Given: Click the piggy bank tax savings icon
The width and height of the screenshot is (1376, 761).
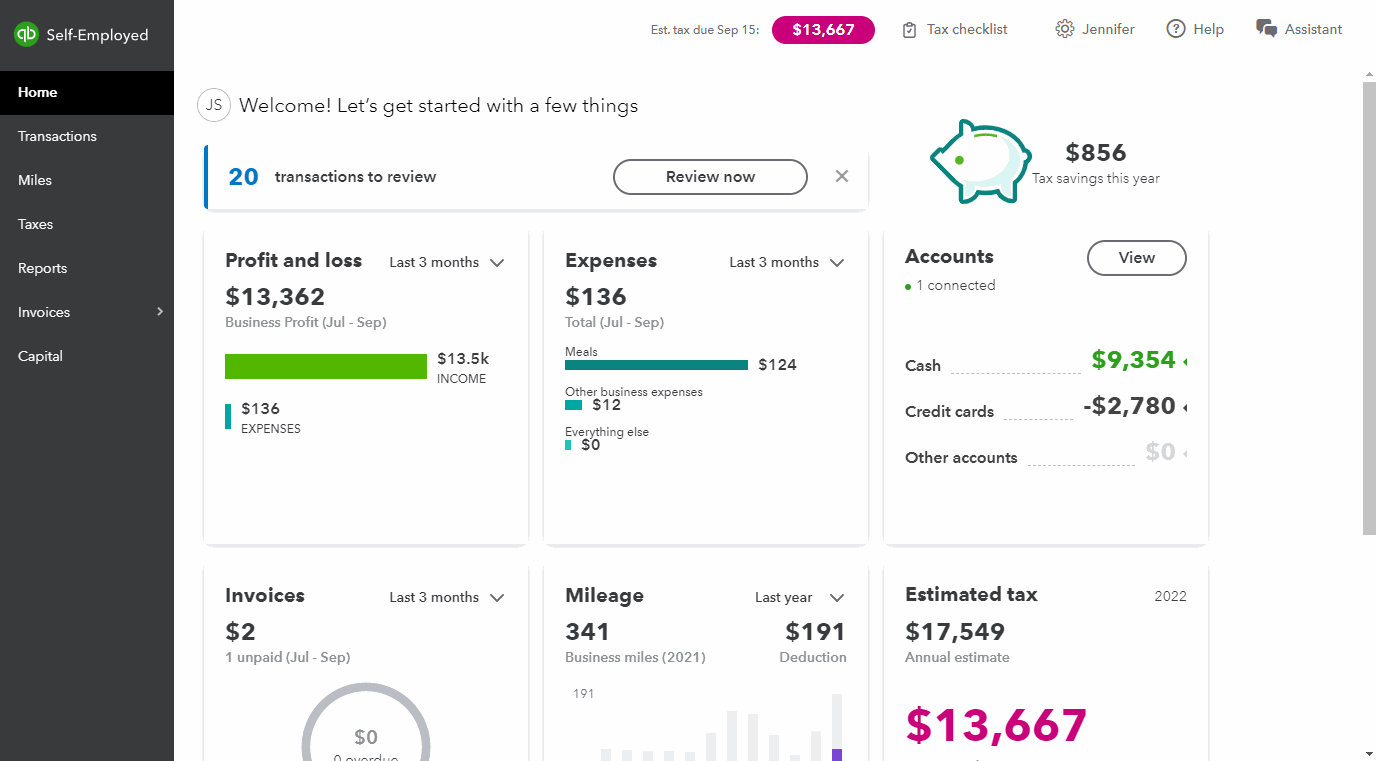Looking at the screenshot, I should pyautogui.click(x=980, y=160).
